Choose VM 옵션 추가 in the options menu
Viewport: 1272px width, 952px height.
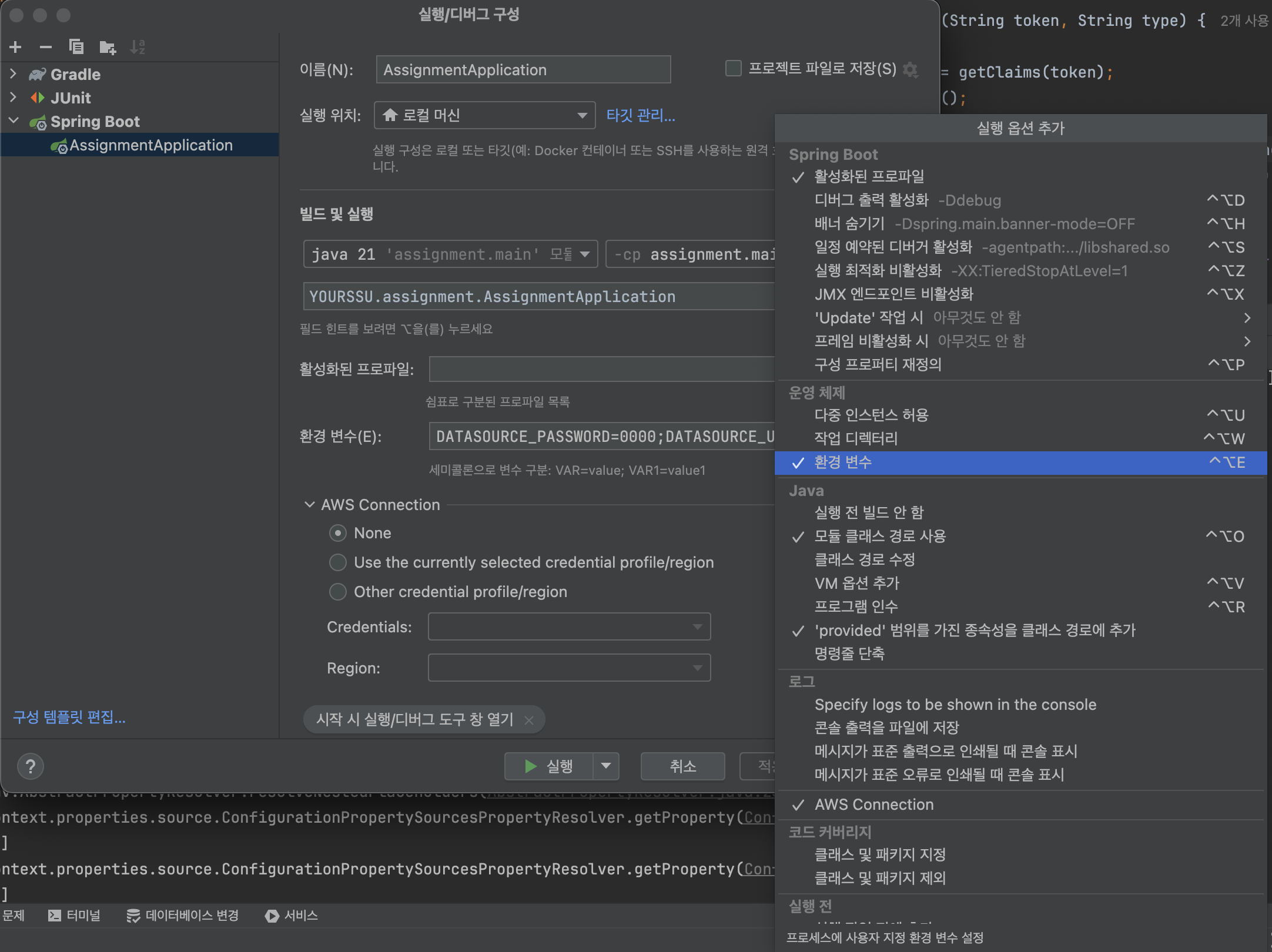tap(857, 583)
